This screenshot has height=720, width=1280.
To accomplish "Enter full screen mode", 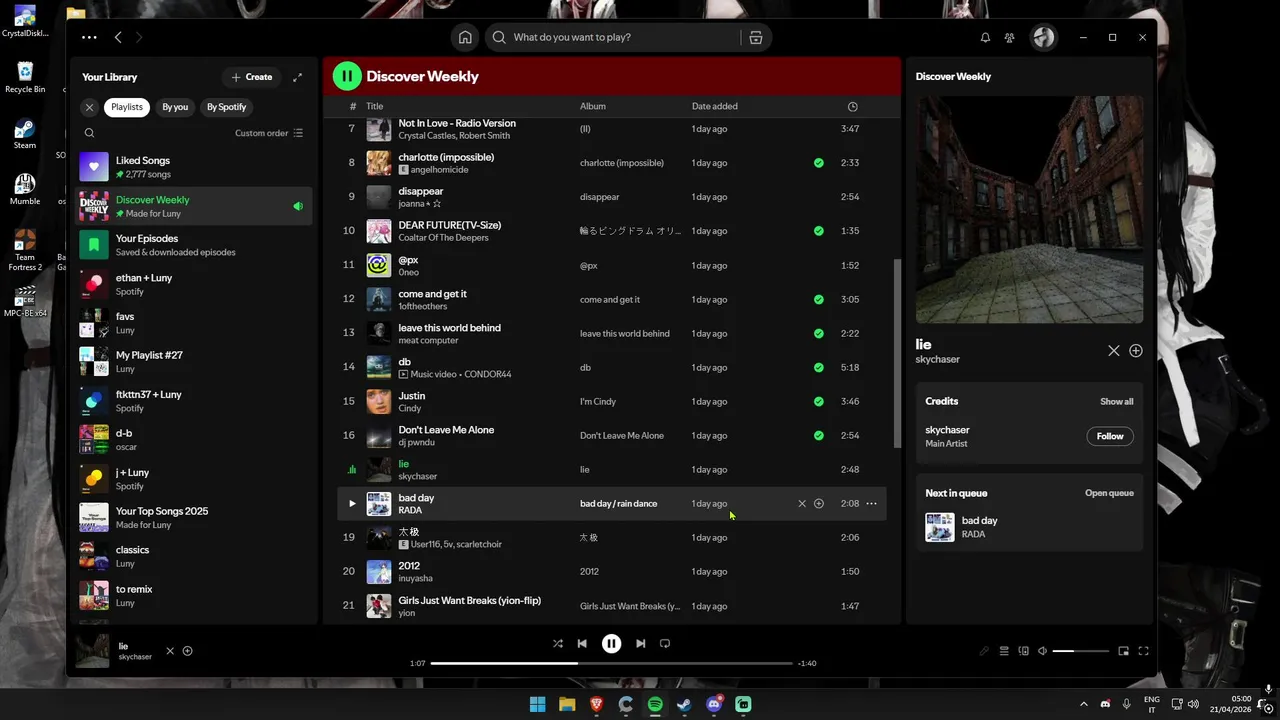I will pyautogui.click(x=1144, y=651).
